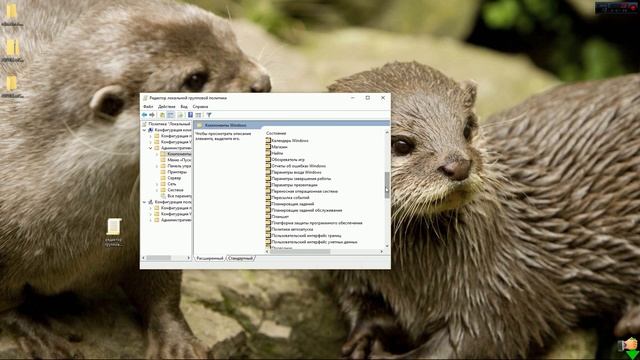Expand the Сеть tree node

[x=157, y=184]
